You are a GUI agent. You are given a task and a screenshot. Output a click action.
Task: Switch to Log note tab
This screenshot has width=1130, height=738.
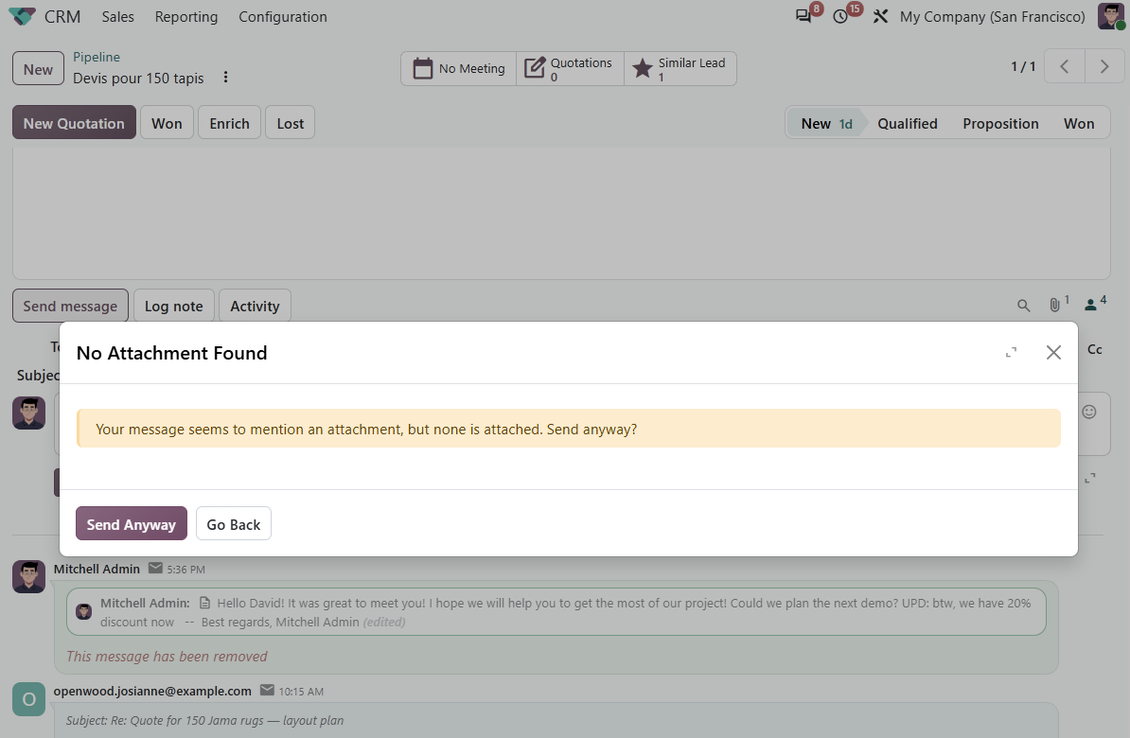174,306
